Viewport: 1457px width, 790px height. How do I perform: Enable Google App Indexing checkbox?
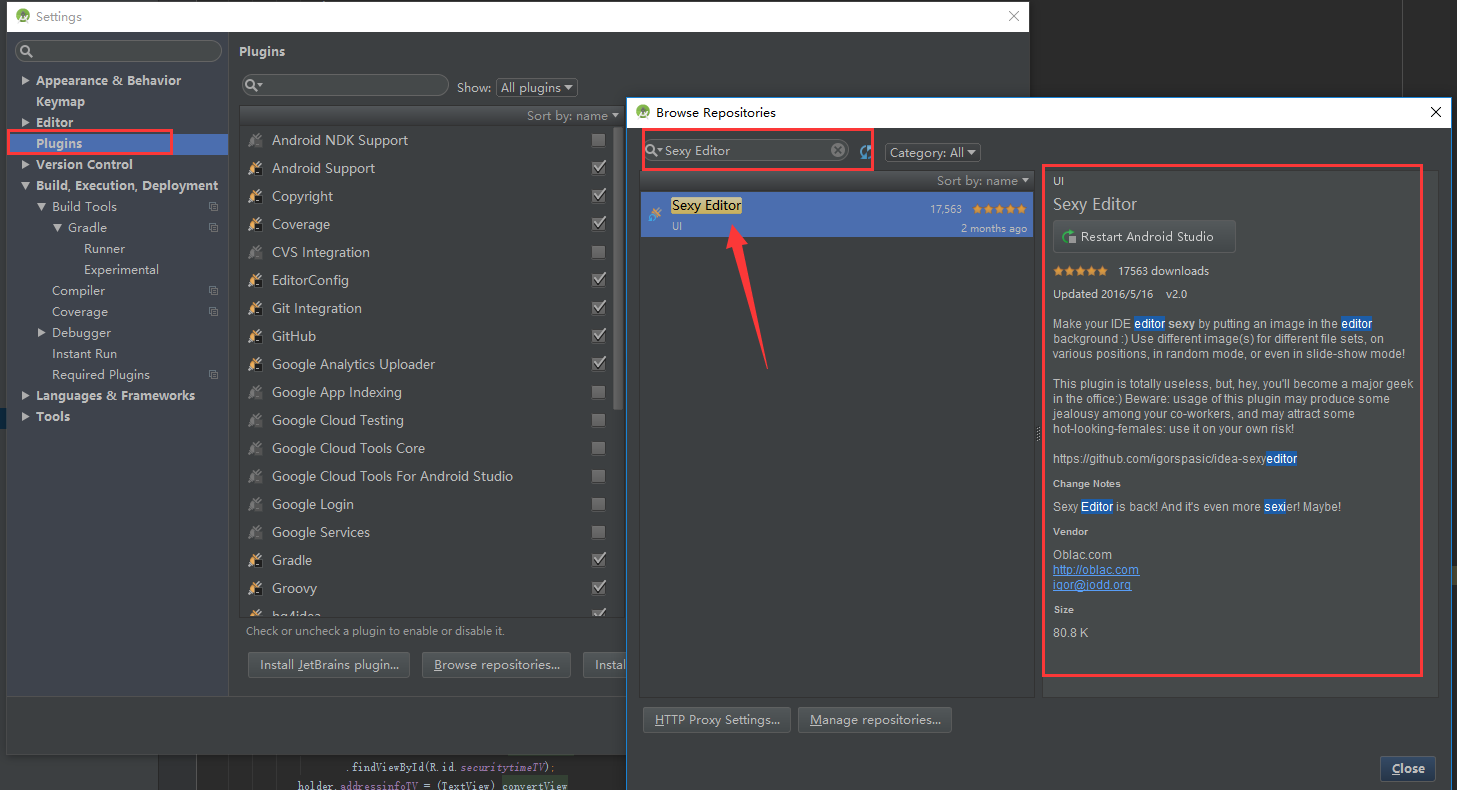coord(598,392)
